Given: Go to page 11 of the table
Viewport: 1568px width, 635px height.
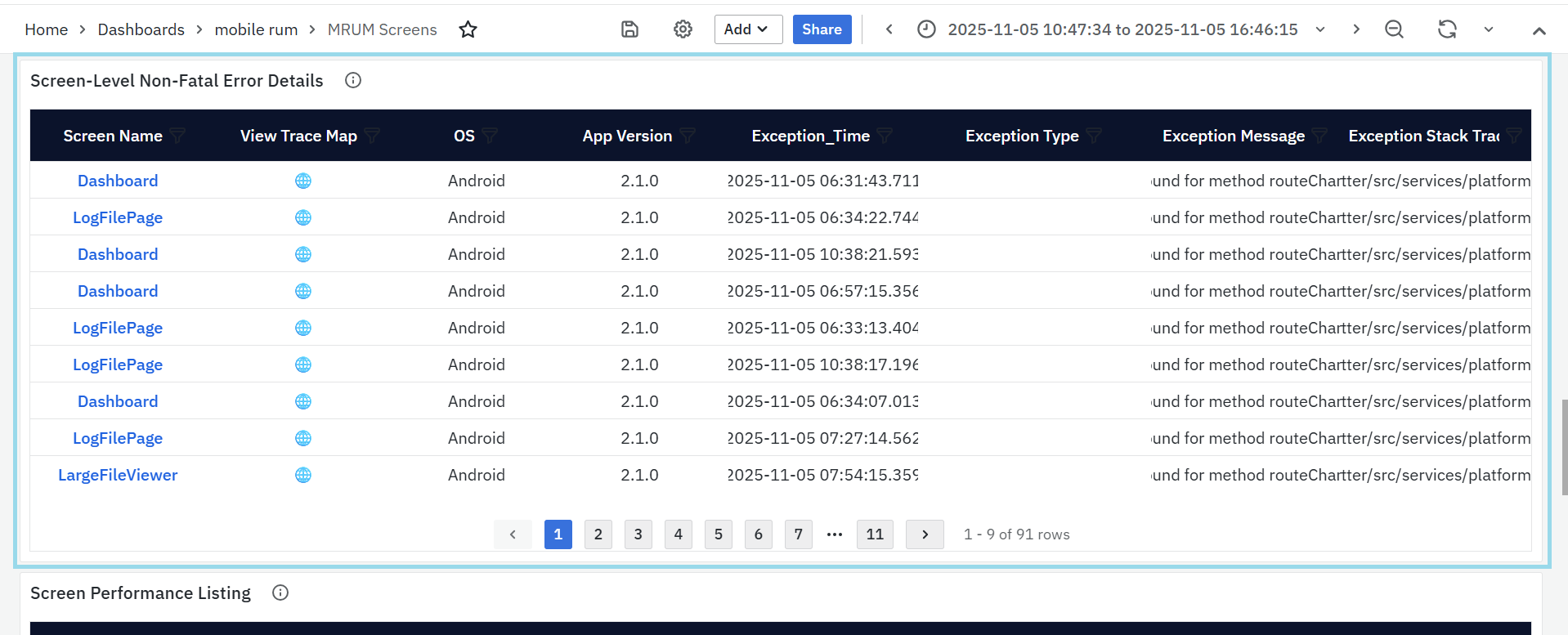Looking at the screenshot, I should click(x=875, y=534).
